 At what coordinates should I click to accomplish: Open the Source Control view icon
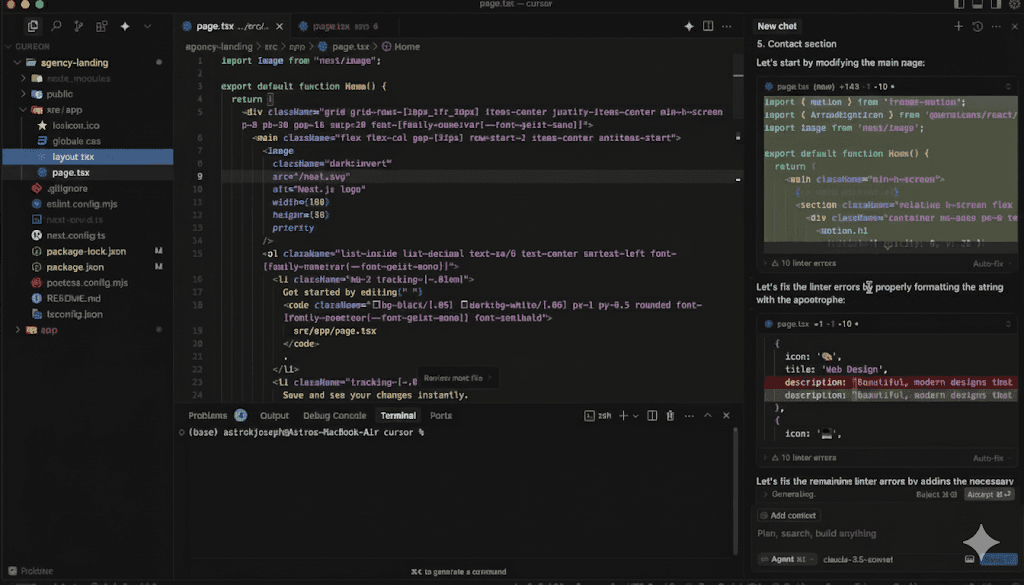click(78, 26)
